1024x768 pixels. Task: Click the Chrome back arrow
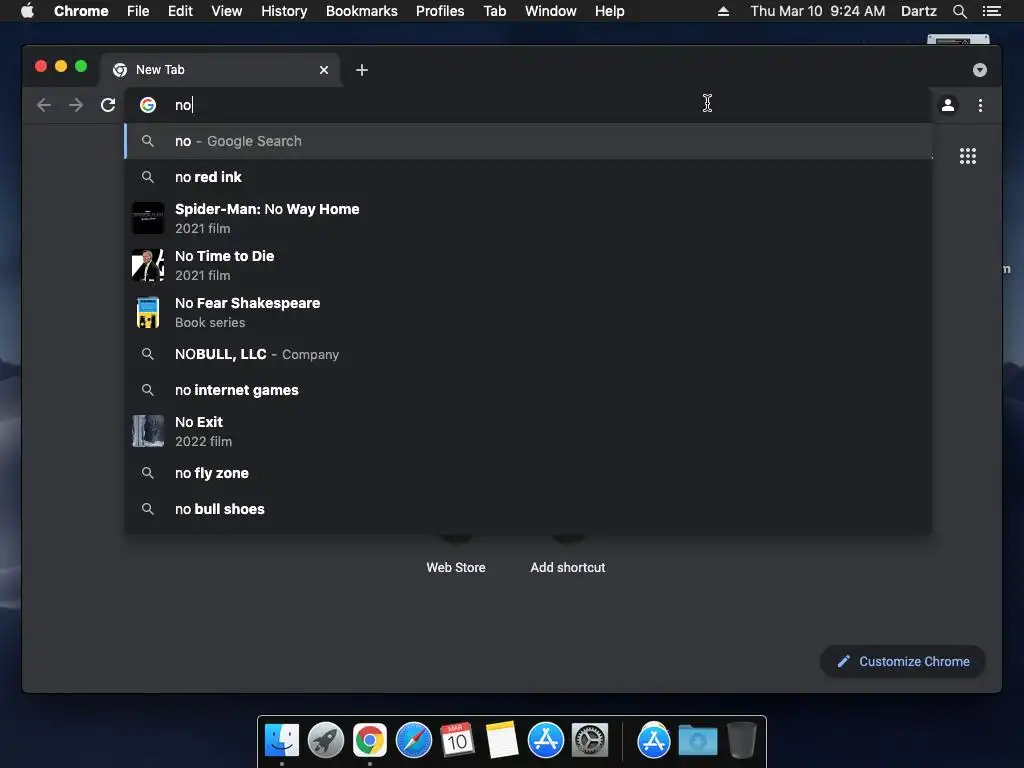tap(44, 105)
